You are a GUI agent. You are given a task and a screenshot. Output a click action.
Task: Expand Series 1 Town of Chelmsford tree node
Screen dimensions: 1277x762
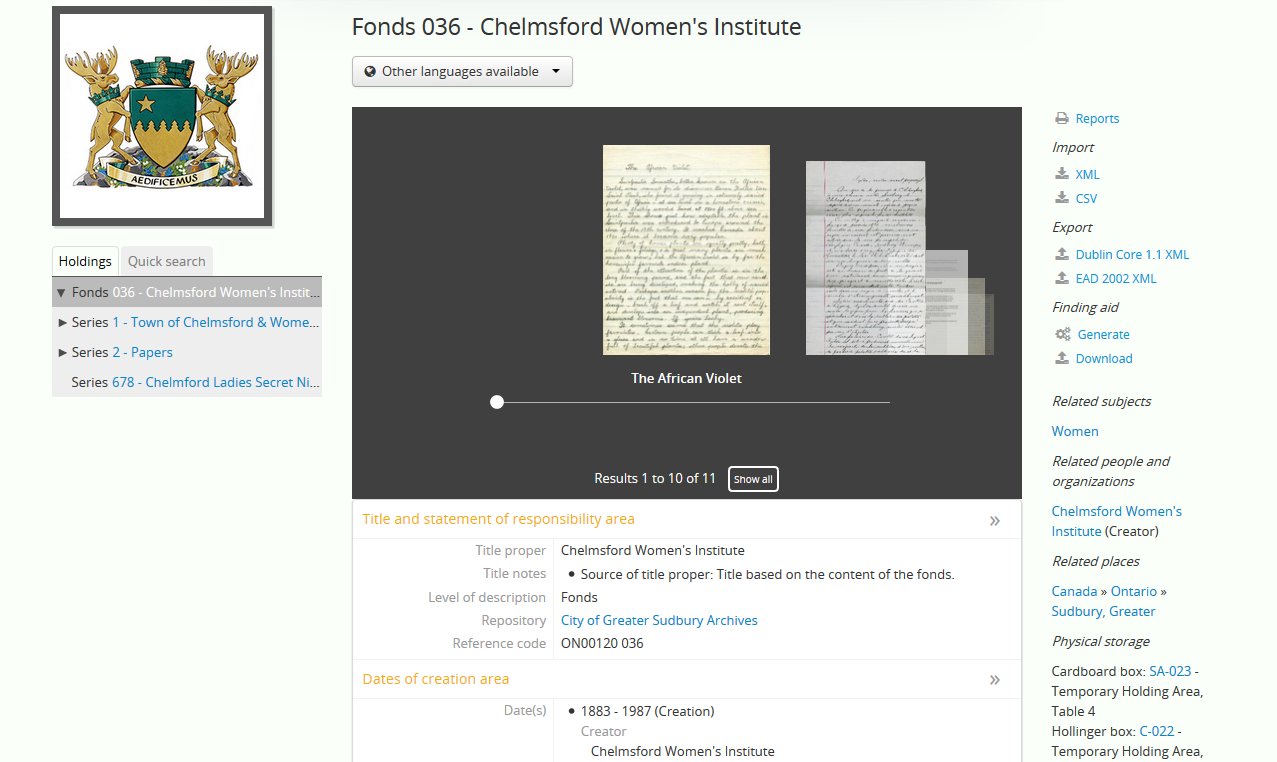(63, 323)
